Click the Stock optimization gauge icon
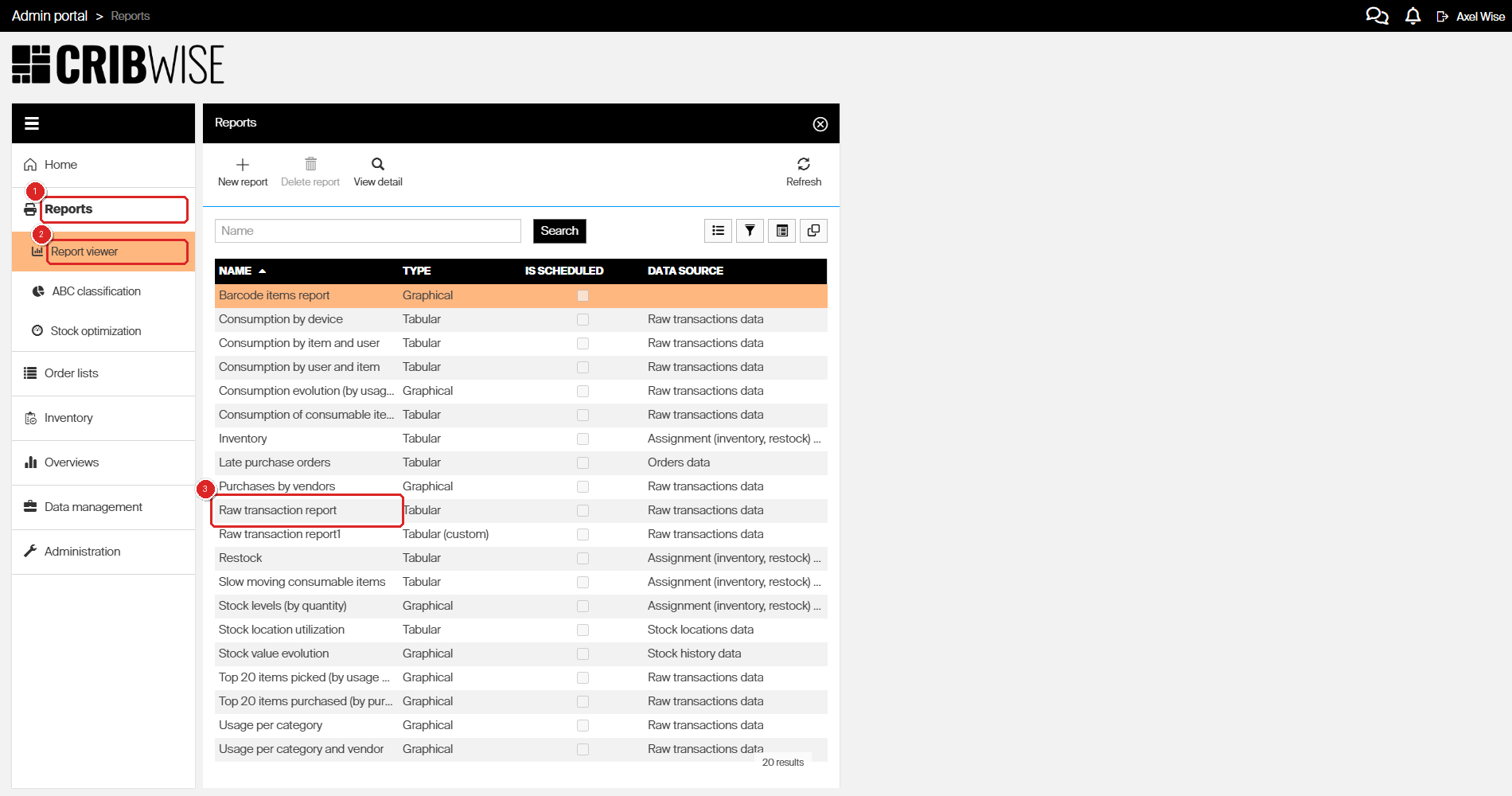1512x796 pixels. click(x=37, y=331)
